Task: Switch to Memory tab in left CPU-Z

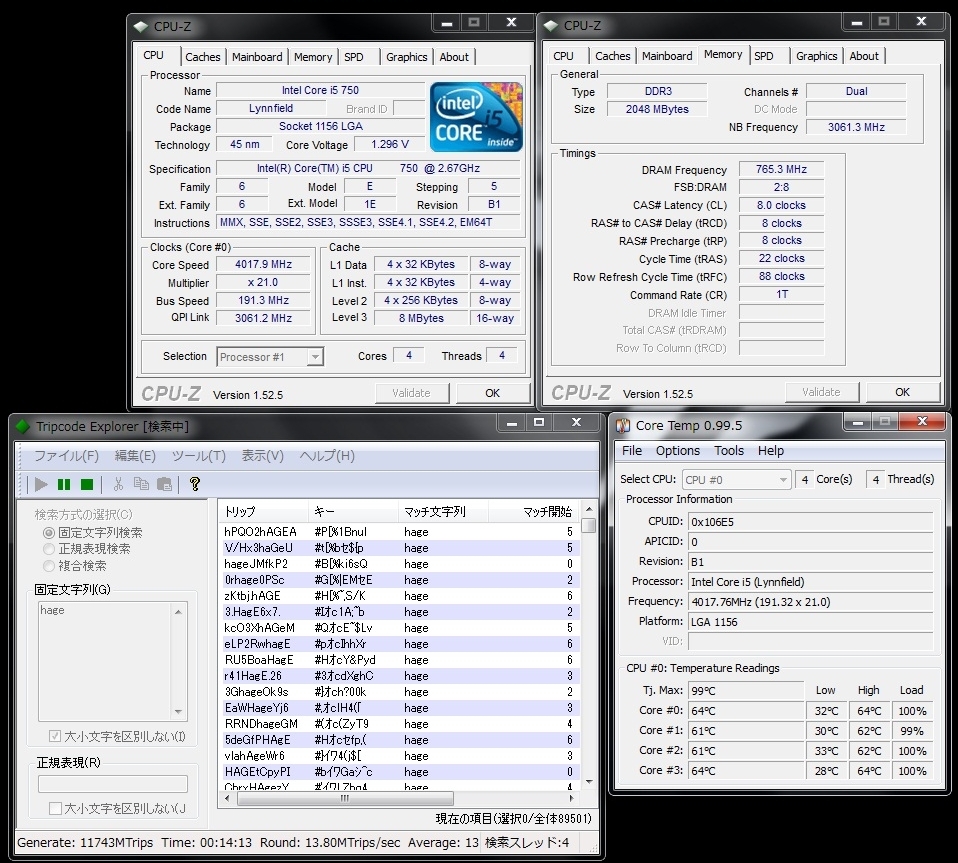Action: point(313,57)
